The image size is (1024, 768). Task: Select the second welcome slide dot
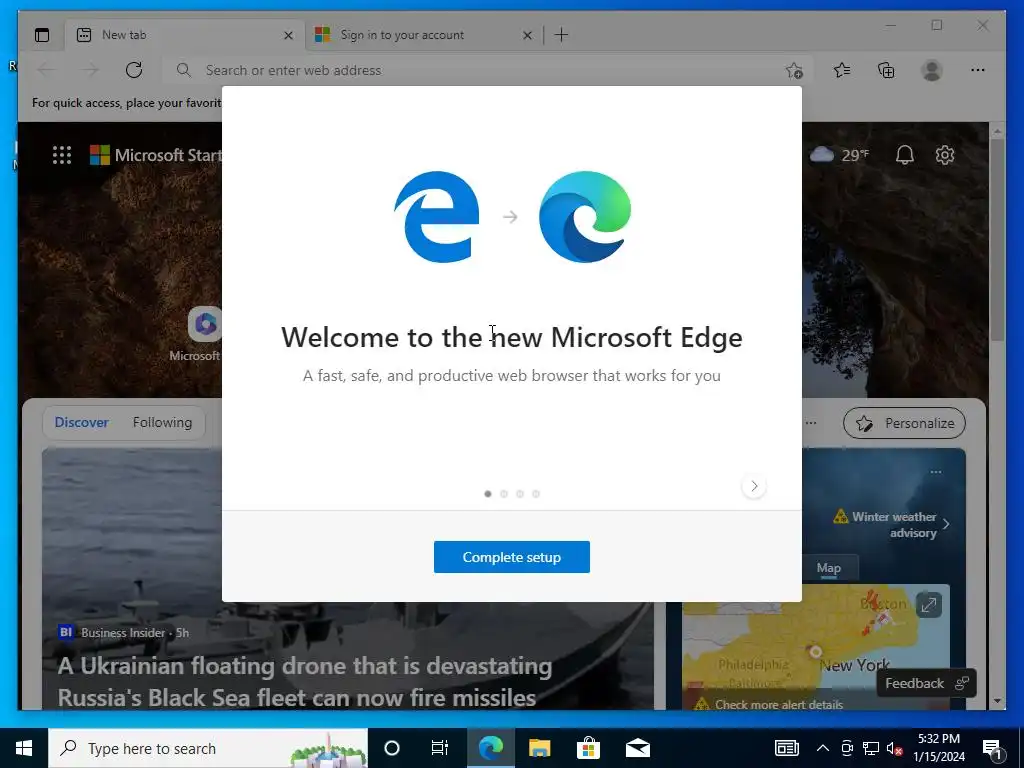504,494
